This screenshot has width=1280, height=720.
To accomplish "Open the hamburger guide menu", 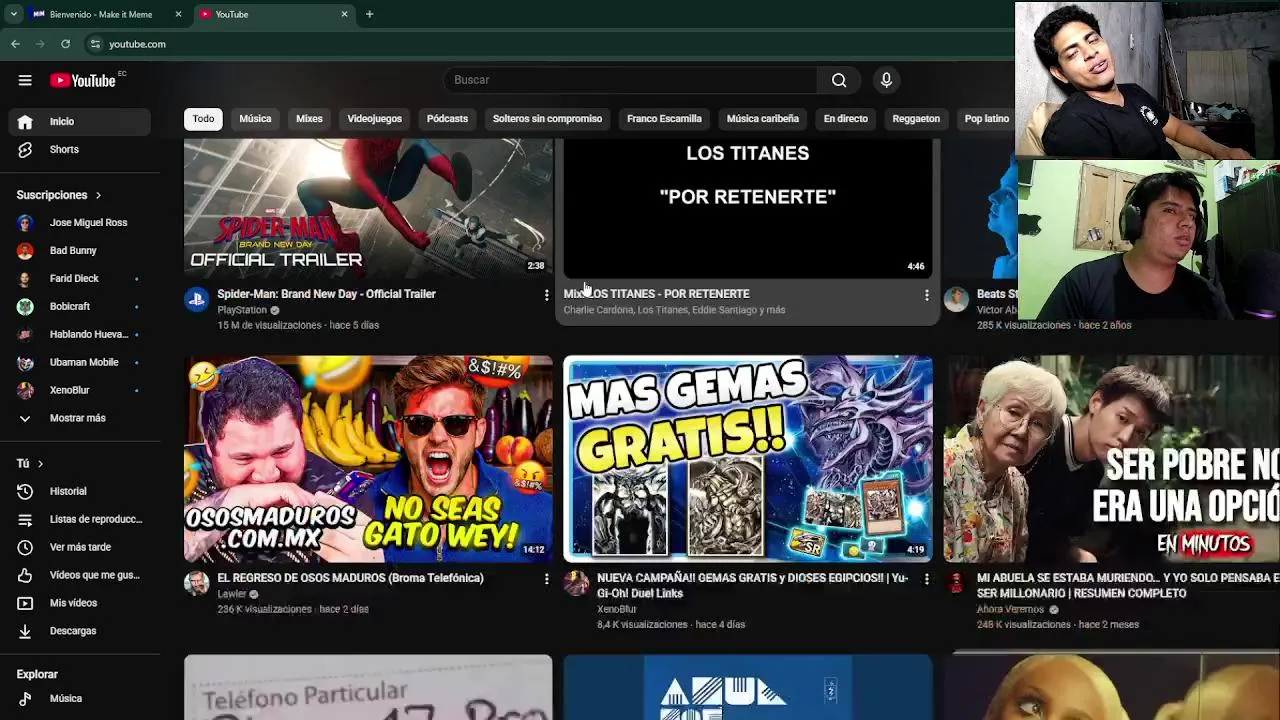I will 25,80.
